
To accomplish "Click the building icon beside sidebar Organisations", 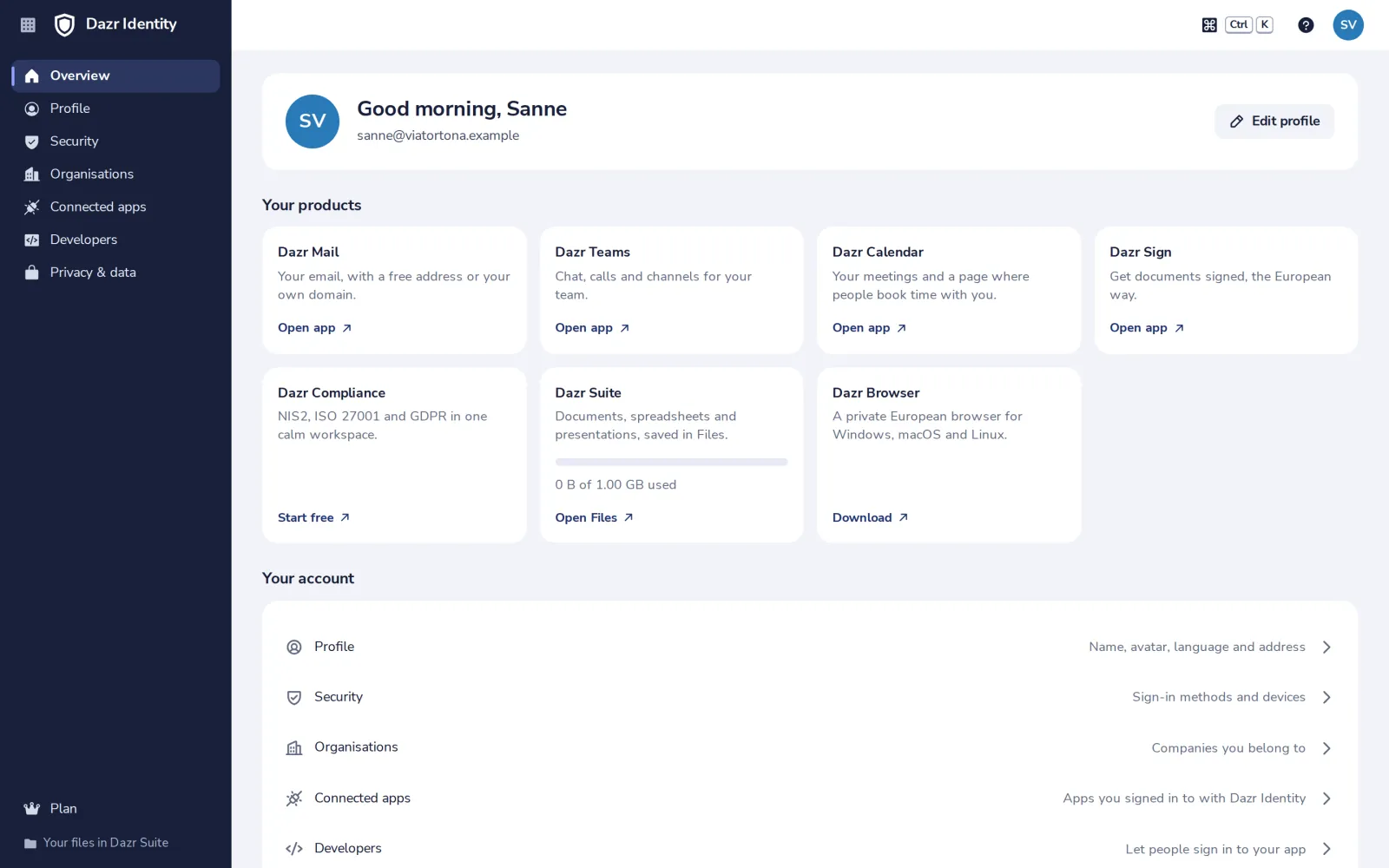I will coord(32,174).
